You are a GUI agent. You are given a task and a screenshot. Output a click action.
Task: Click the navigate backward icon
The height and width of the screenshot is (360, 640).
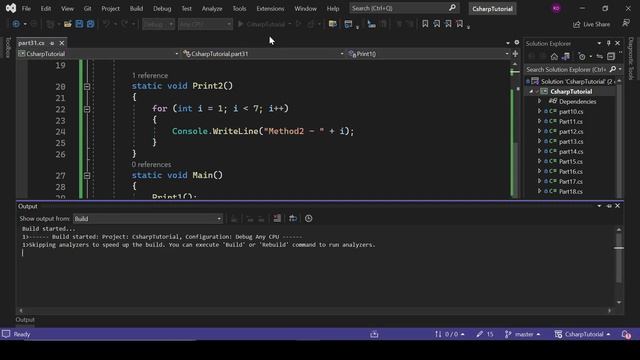(x=16, y=24)
